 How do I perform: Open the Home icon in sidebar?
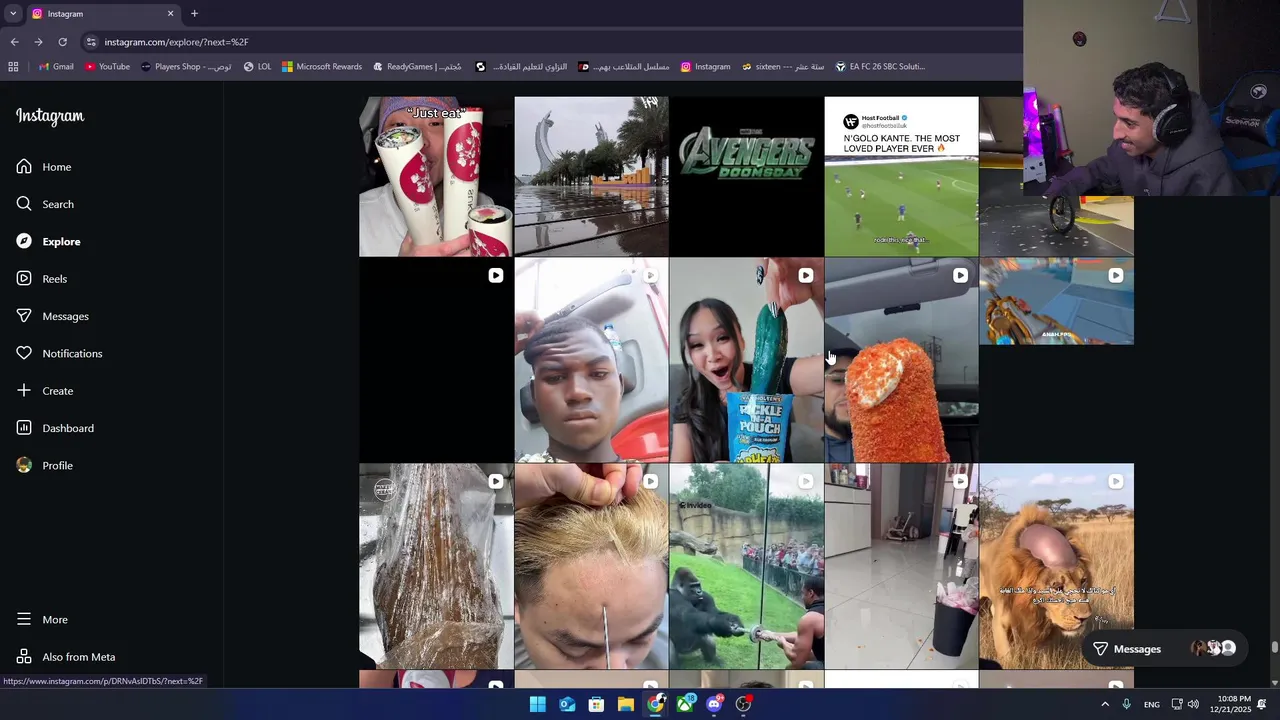click(24, 166)
